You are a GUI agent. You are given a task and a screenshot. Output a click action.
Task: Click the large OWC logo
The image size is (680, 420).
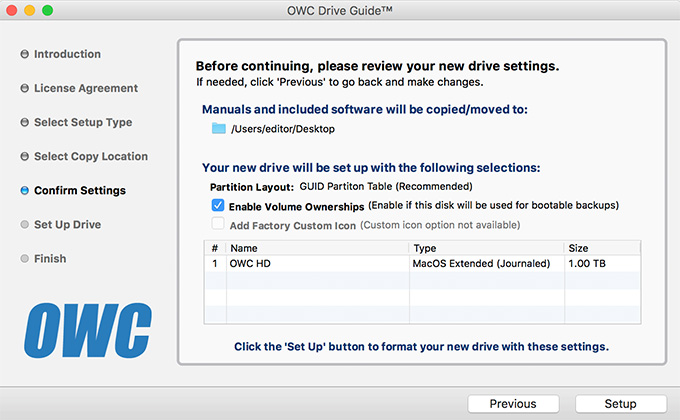click(x=88, y=330)
